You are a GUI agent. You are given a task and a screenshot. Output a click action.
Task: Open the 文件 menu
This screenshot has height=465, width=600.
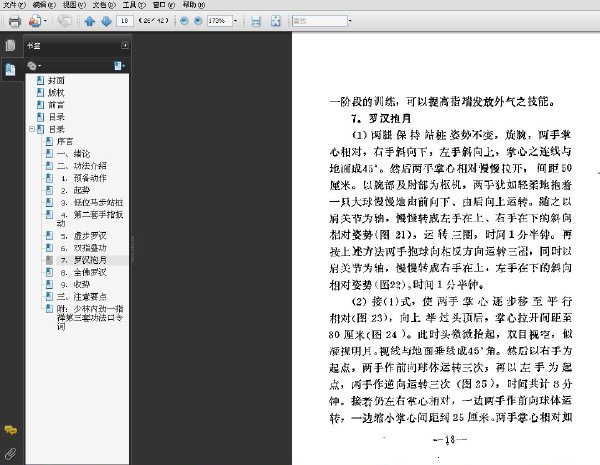coord(14,5)
